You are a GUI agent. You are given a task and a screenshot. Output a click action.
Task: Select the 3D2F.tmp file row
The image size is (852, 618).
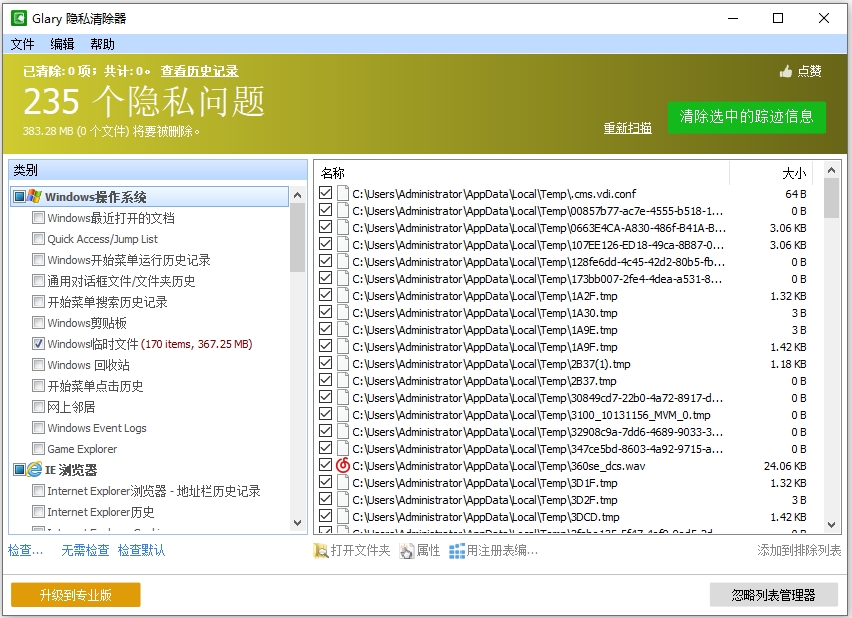(563, 500)
